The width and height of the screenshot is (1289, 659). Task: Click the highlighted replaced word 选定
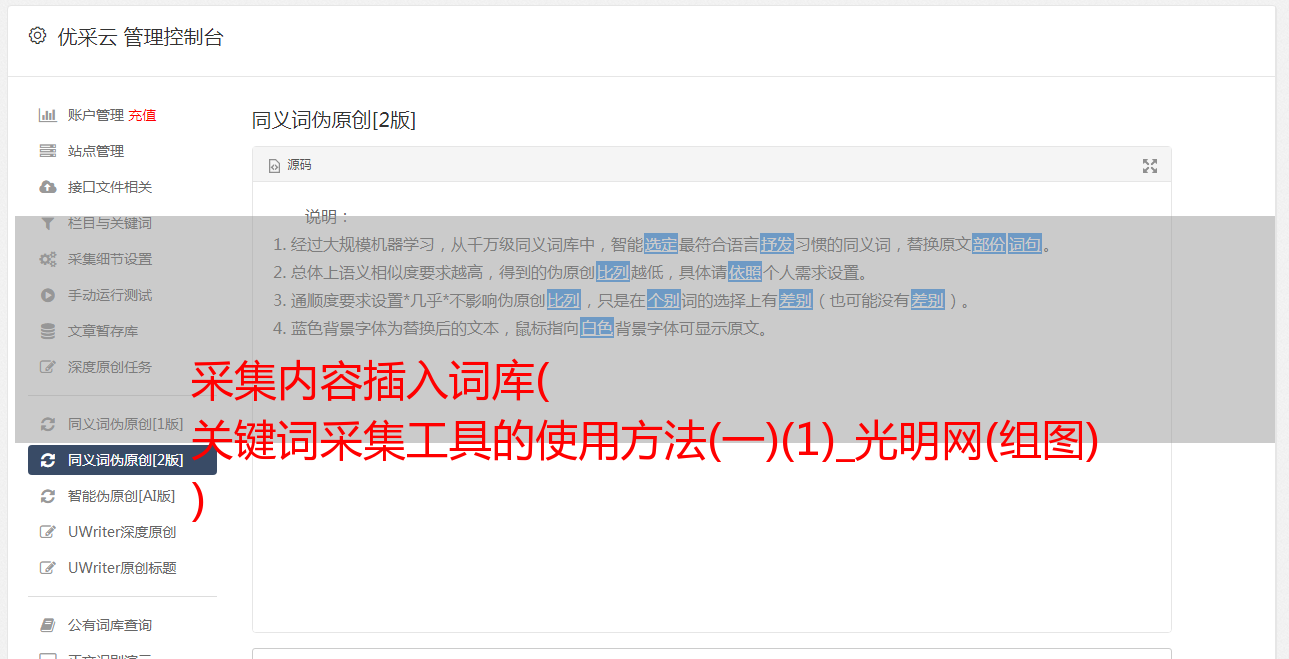(x=661, y=244)
